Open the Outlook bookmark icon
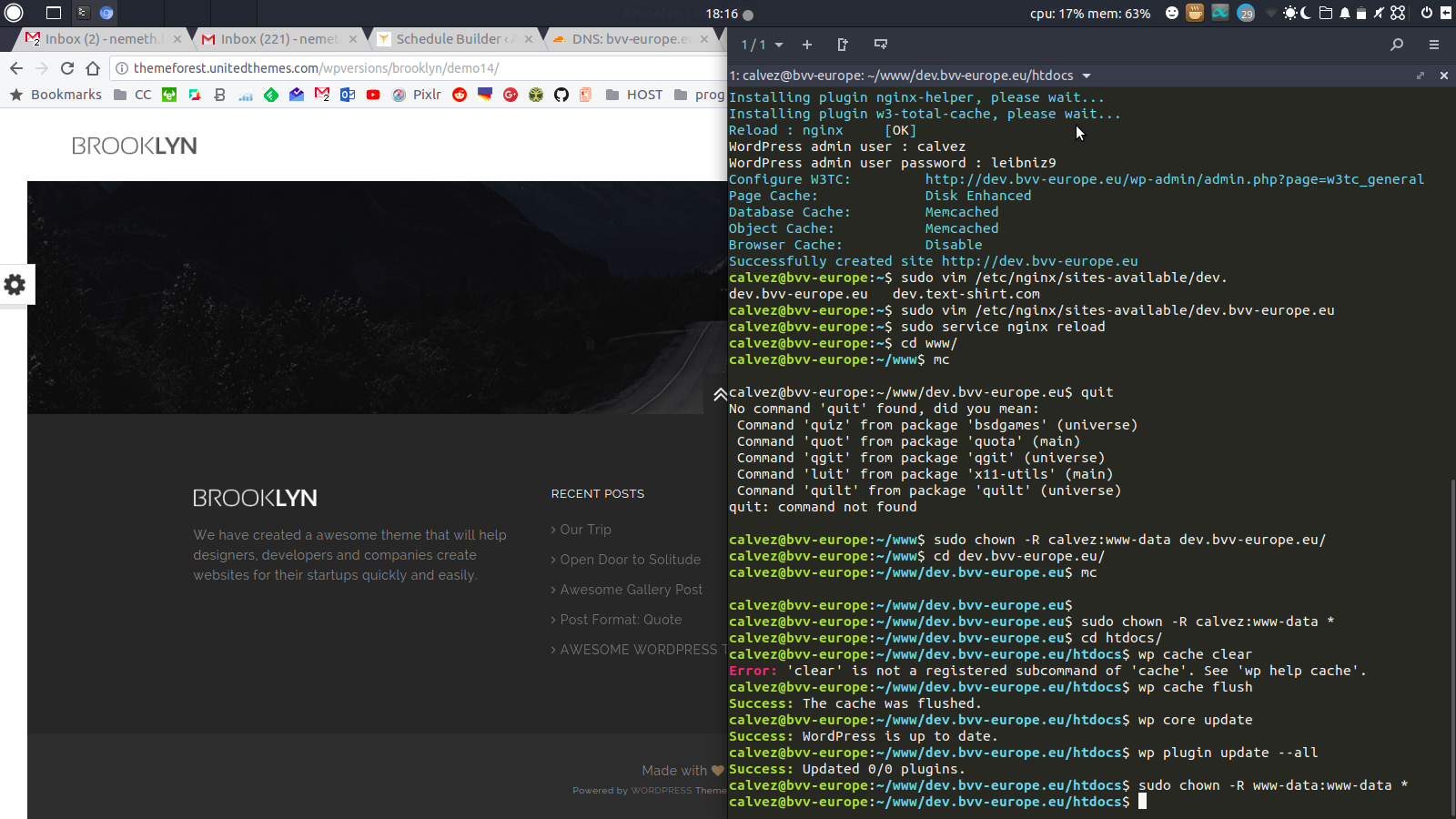The image size is (1456, 819). (x=348, y=95)
